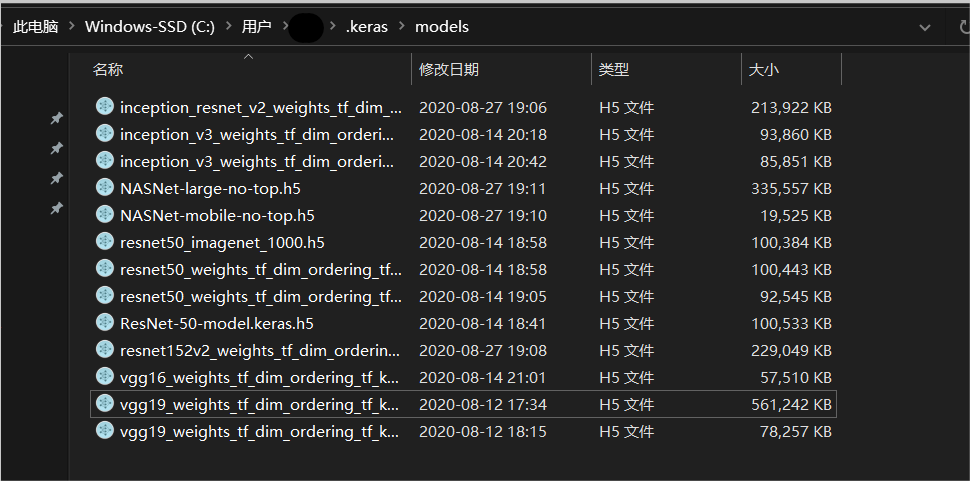970x481 pixels.
Task: Click the resnet152v2 weights file icon
Action: pos(105,350)
